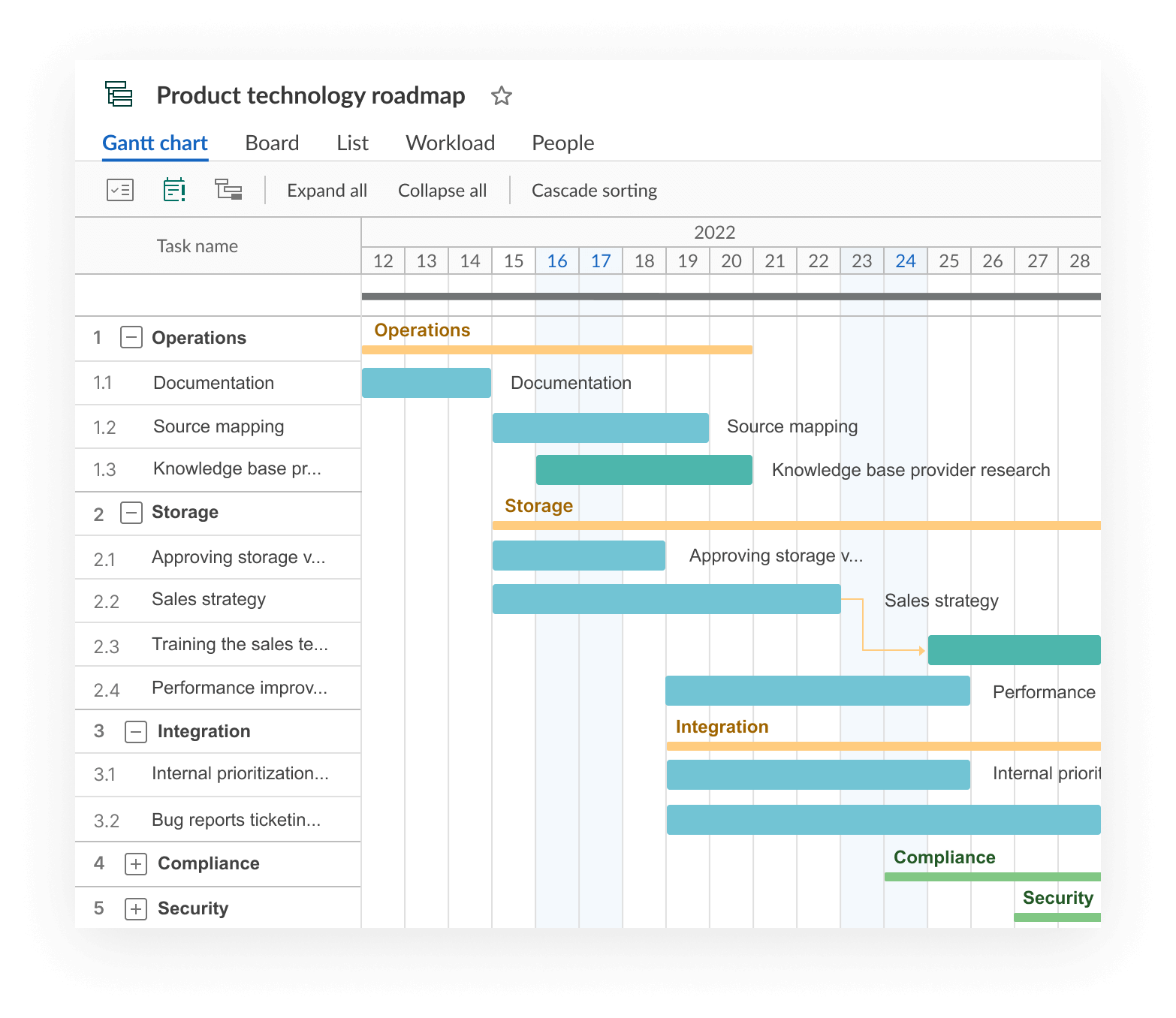Viewport: 1176px width, 1018px height.
Task: Click the Product technology roadmap project icon
Action: 118,95
